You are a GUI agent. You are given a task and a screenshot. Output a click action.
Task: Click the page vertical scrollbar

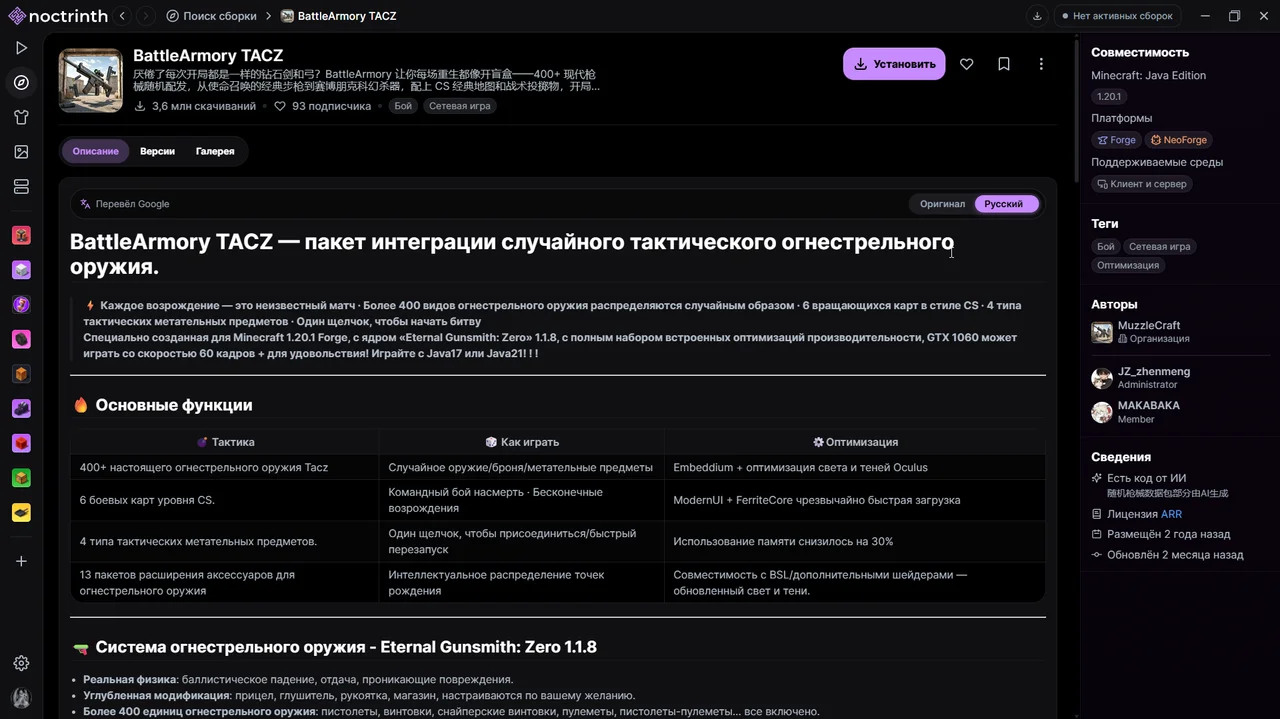1076,110
